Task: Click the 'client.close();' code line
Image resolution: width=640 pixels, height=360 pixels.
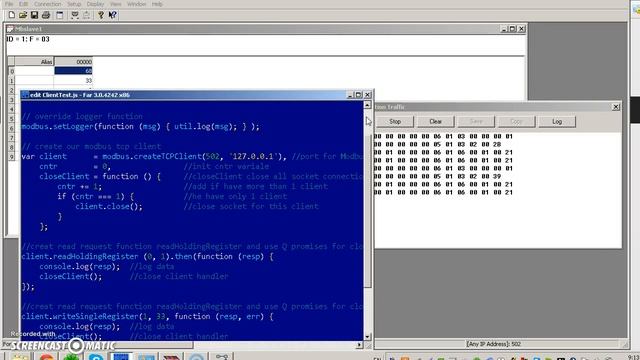Action: 109,207
